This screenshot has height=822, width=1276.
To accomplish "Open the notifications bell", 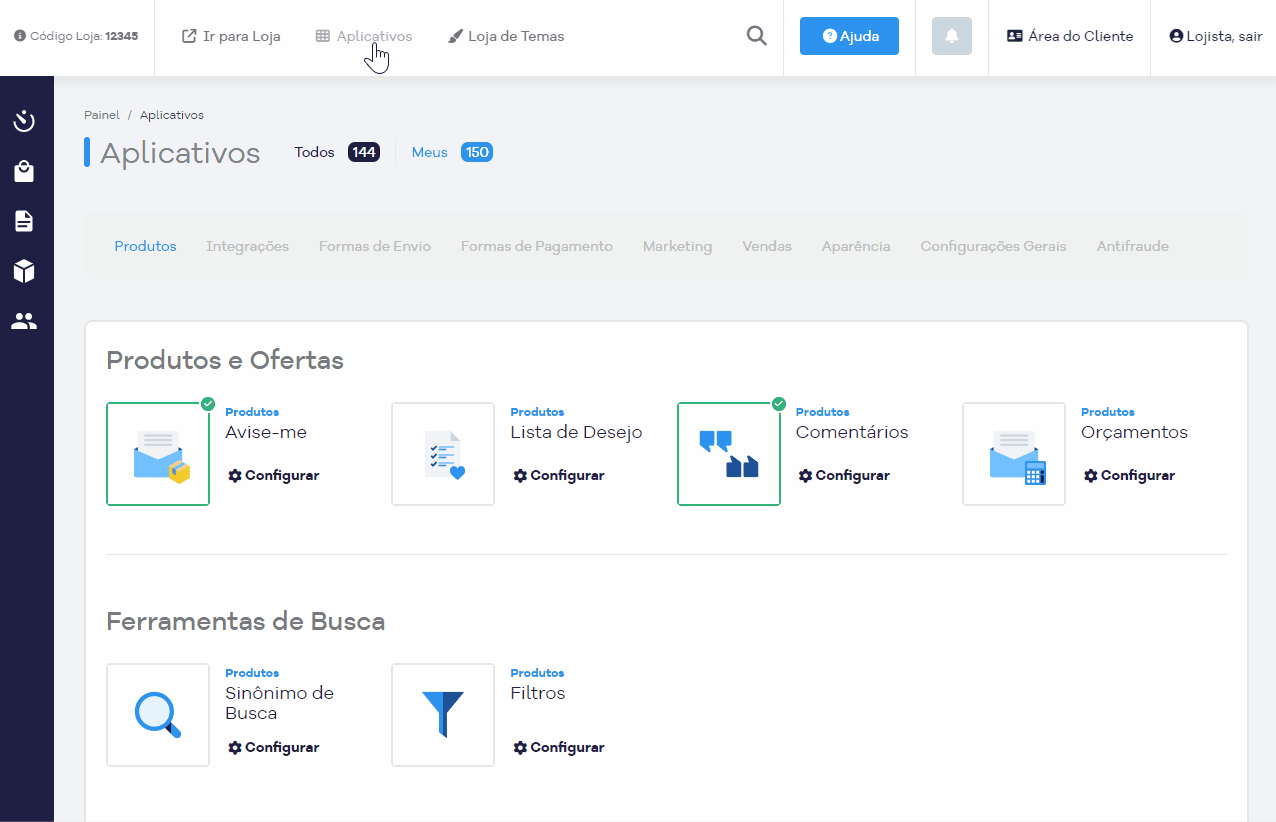I will (951, 36).
